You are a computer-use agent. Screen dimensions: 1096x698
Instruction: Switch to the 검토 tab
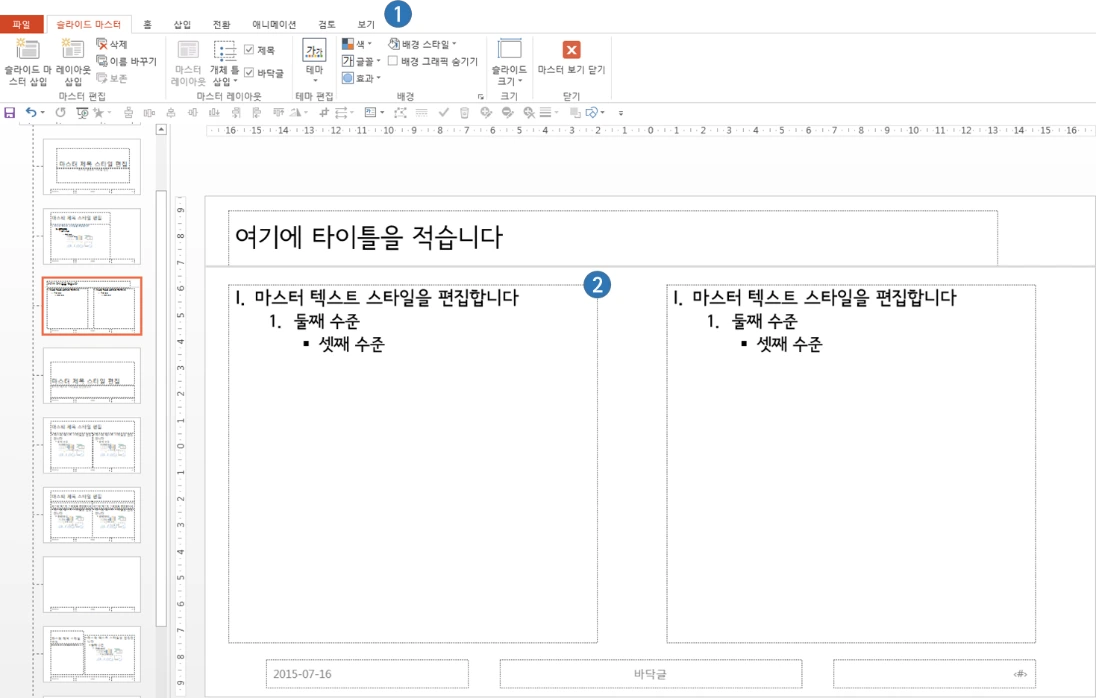pyautogui.click(x=326, y=24)
